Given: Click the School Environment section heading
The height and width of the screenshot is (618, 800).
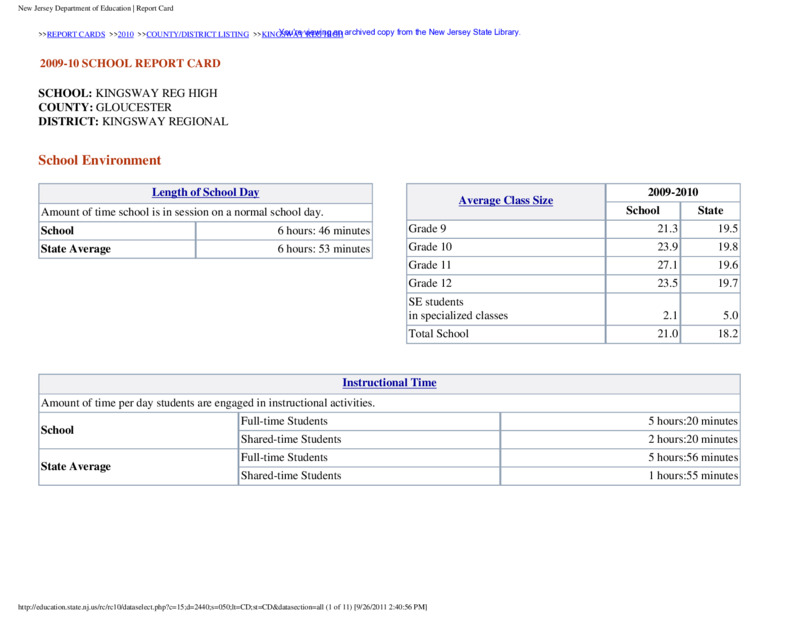Looking at the screenshot, I should [99, 160].
